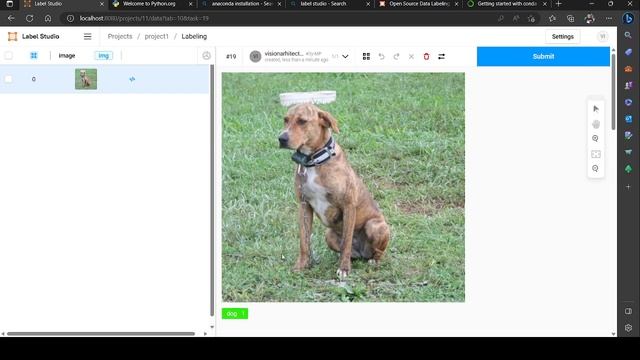Go back in the browser

click(11, 18)
